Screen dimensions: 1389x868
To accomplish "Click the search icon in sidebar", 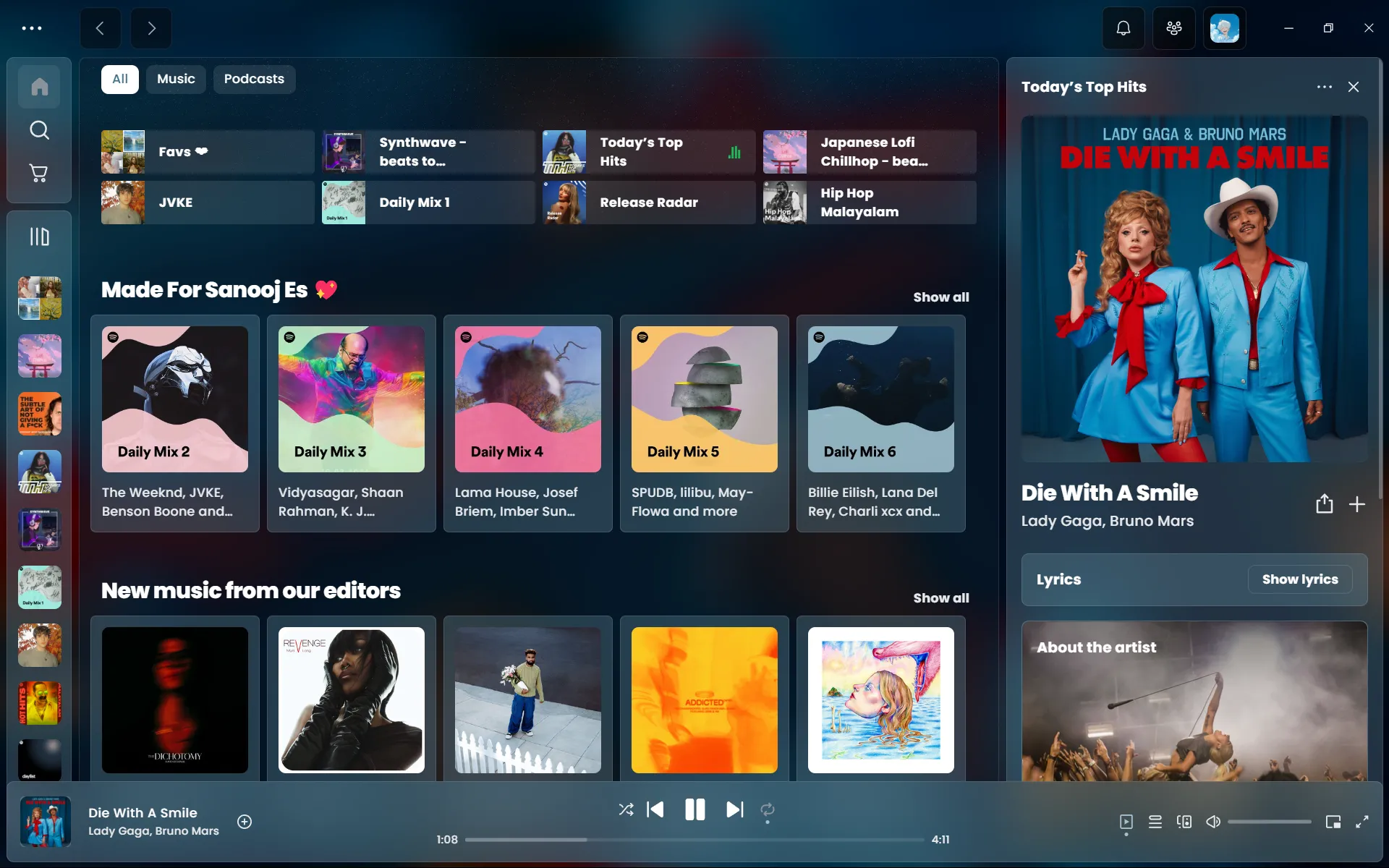I will (x=39, y=130).
